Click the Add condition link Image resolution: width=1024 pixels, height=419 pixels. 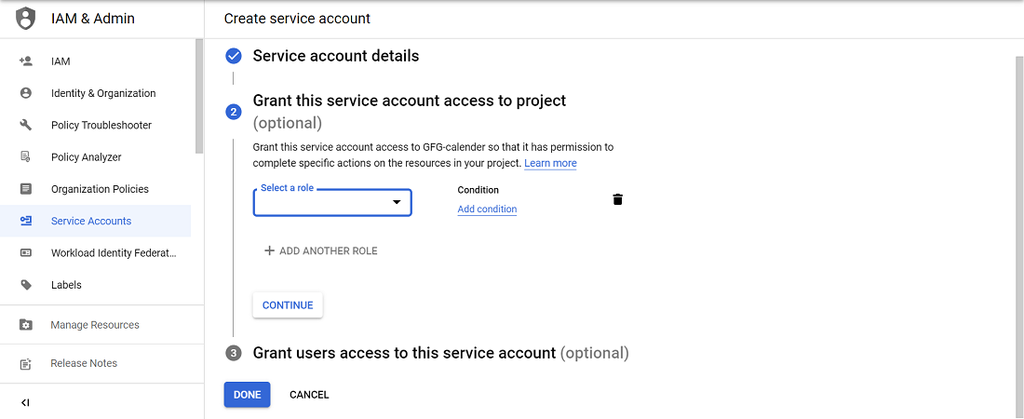pyautogui.click(x=487, y=209)
